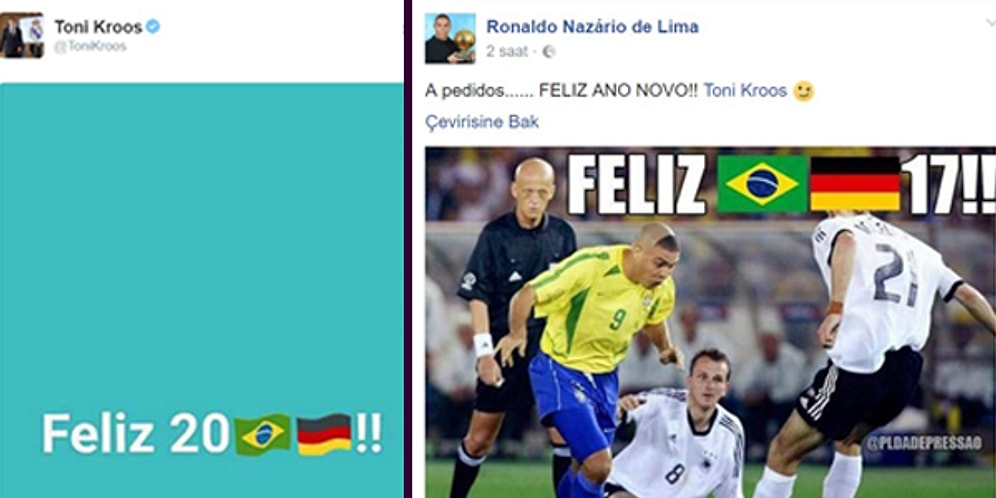Screen dimensions: 996x498
Task: Open Toni Kroos's profile picture
Action: [22, 36]
